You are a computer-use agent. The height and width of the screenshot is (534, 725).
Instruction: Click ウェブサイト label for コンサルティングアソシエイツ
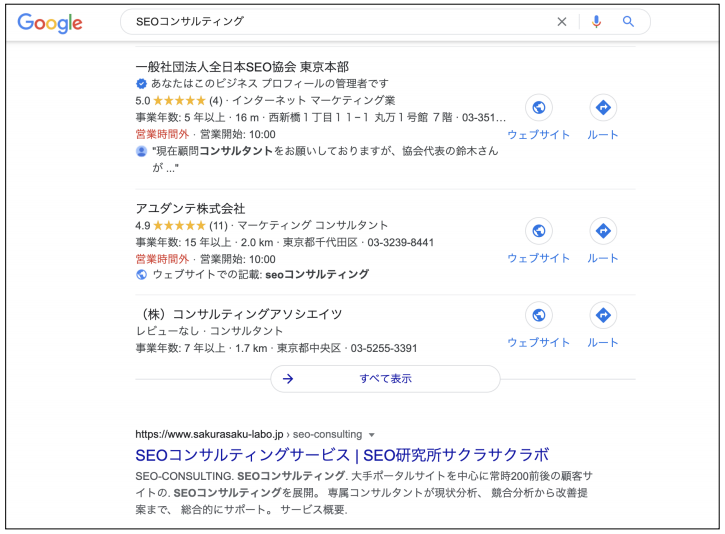coord(539,343)
